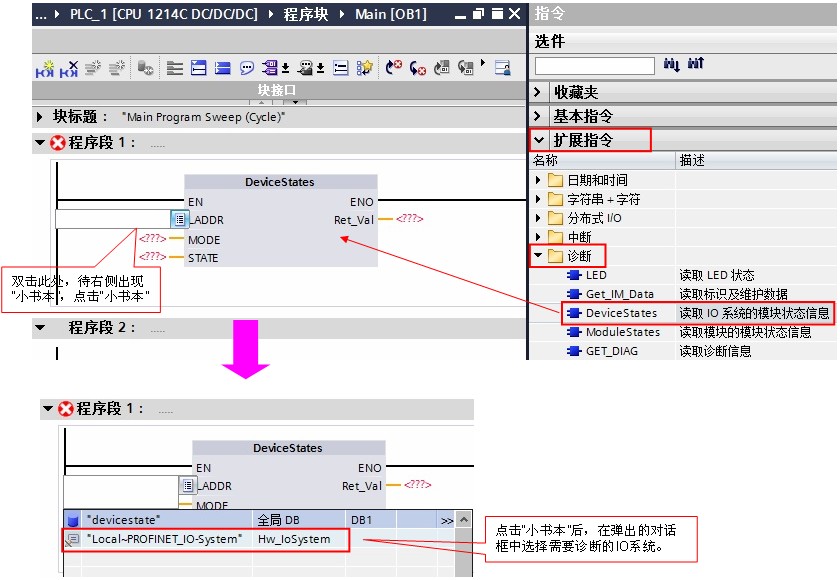
Task: Toggle free-form comments speech bubble icon
Action: tap(247, 68)
